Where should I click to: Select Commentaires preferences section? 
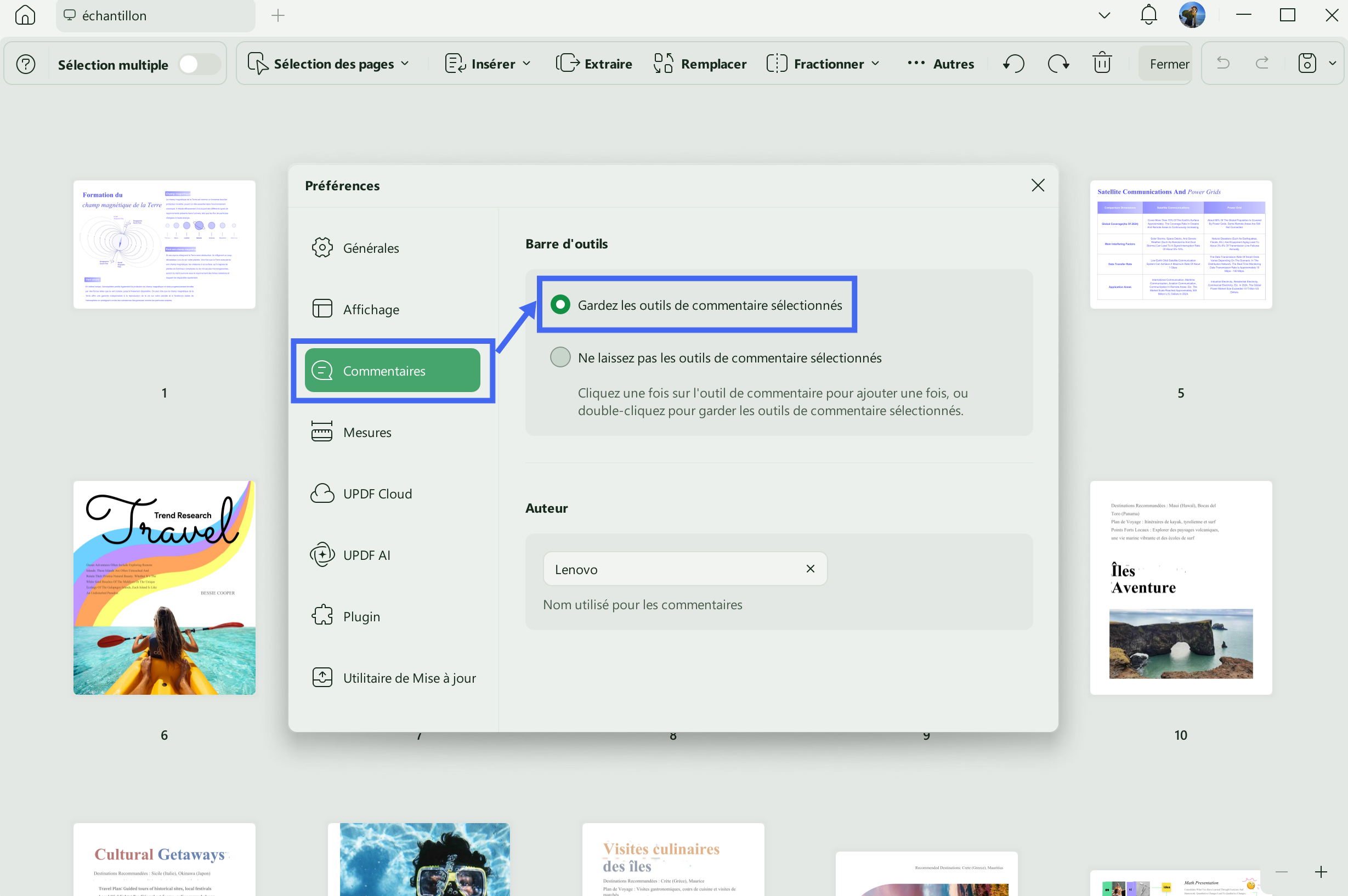pos(393,370)
